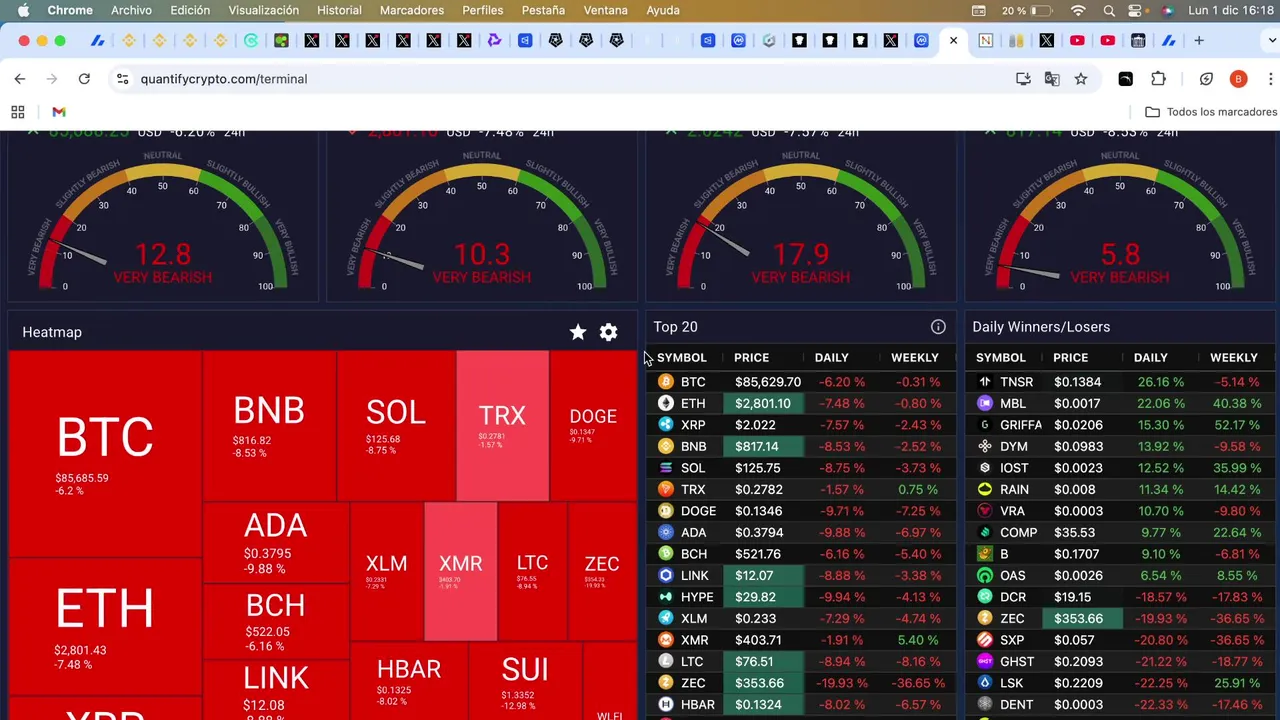Open the Apple menu
This screenshot has width=1280, height=720.
click(23, 10)
